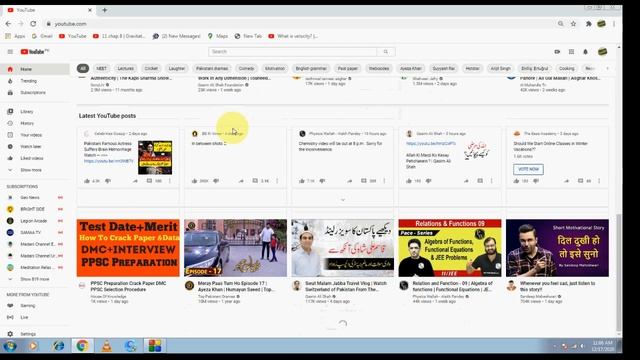This screenshot has width=640, height=360.
Task: Open Watch later in the sidebar
Action: [35, 147]
